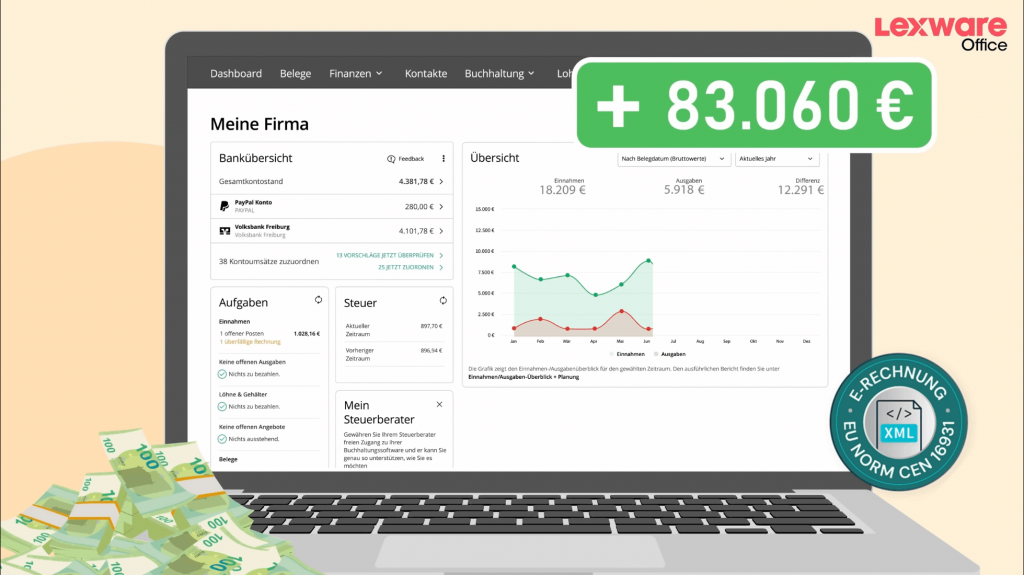The width and height of the screenshot is (1024, 575).
Task: Click the Vorheriger Zeitraum value 896,94 €
Action: (x=431, y=351)
